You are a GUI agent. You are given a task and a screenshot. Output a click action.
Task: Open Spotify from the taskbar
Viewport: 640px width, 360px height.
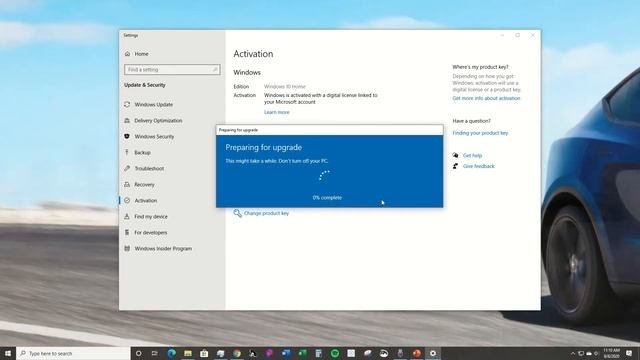point(335,353)
